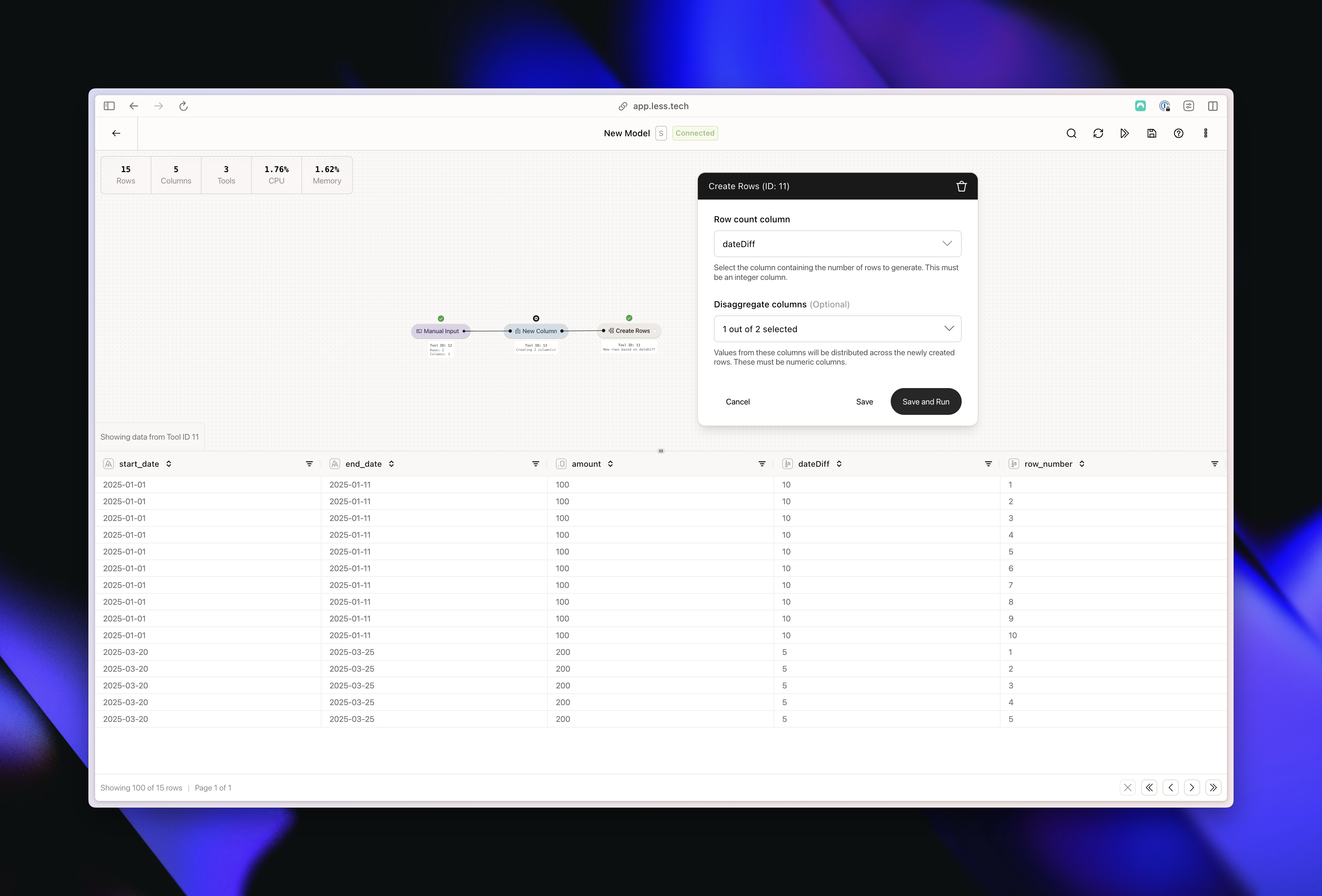Toggle sort on start_date column
This screenshot has width=1322, height=896.
coord(169,464)
